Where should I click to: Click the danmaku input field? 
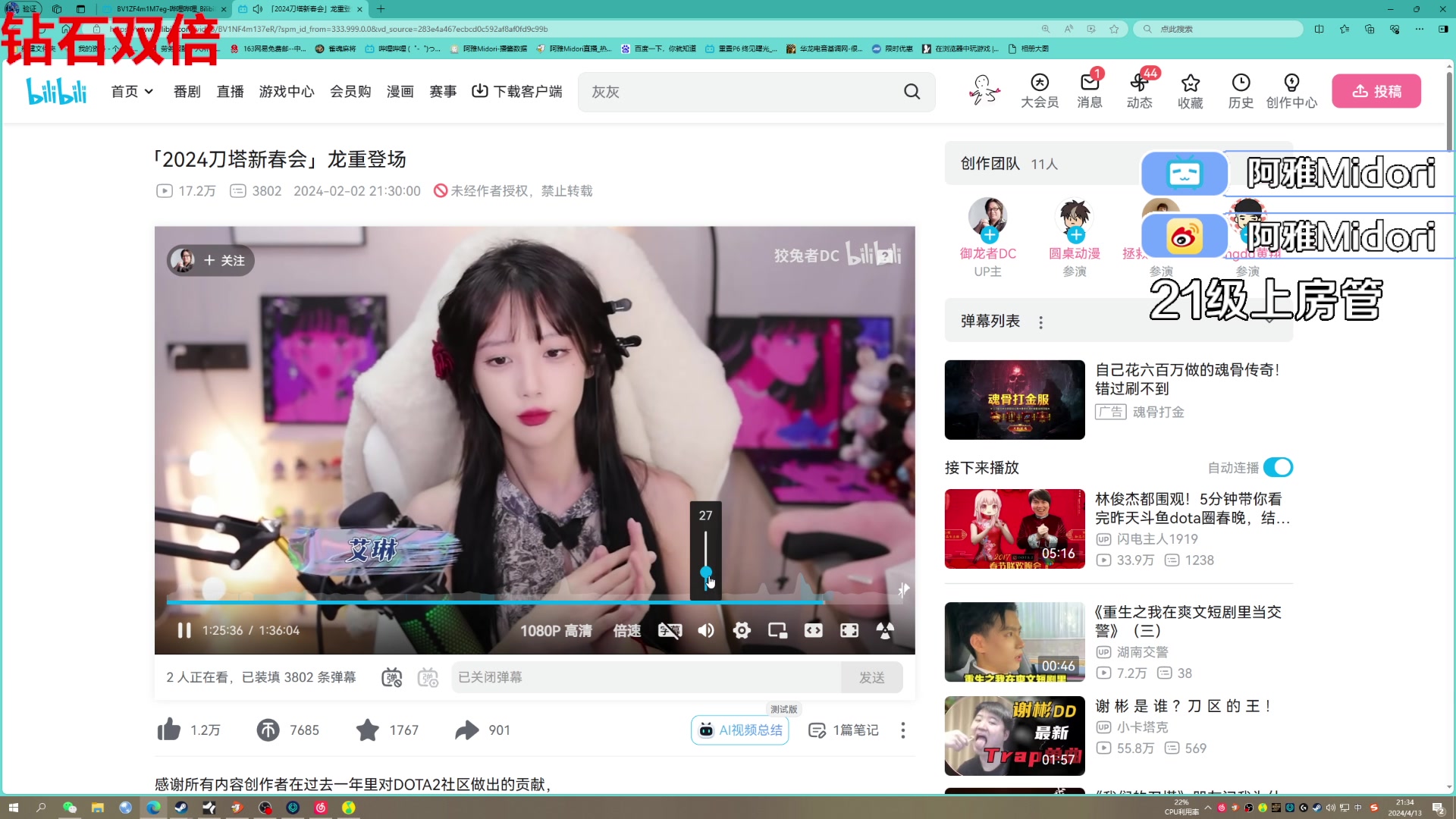click(646, 677)
